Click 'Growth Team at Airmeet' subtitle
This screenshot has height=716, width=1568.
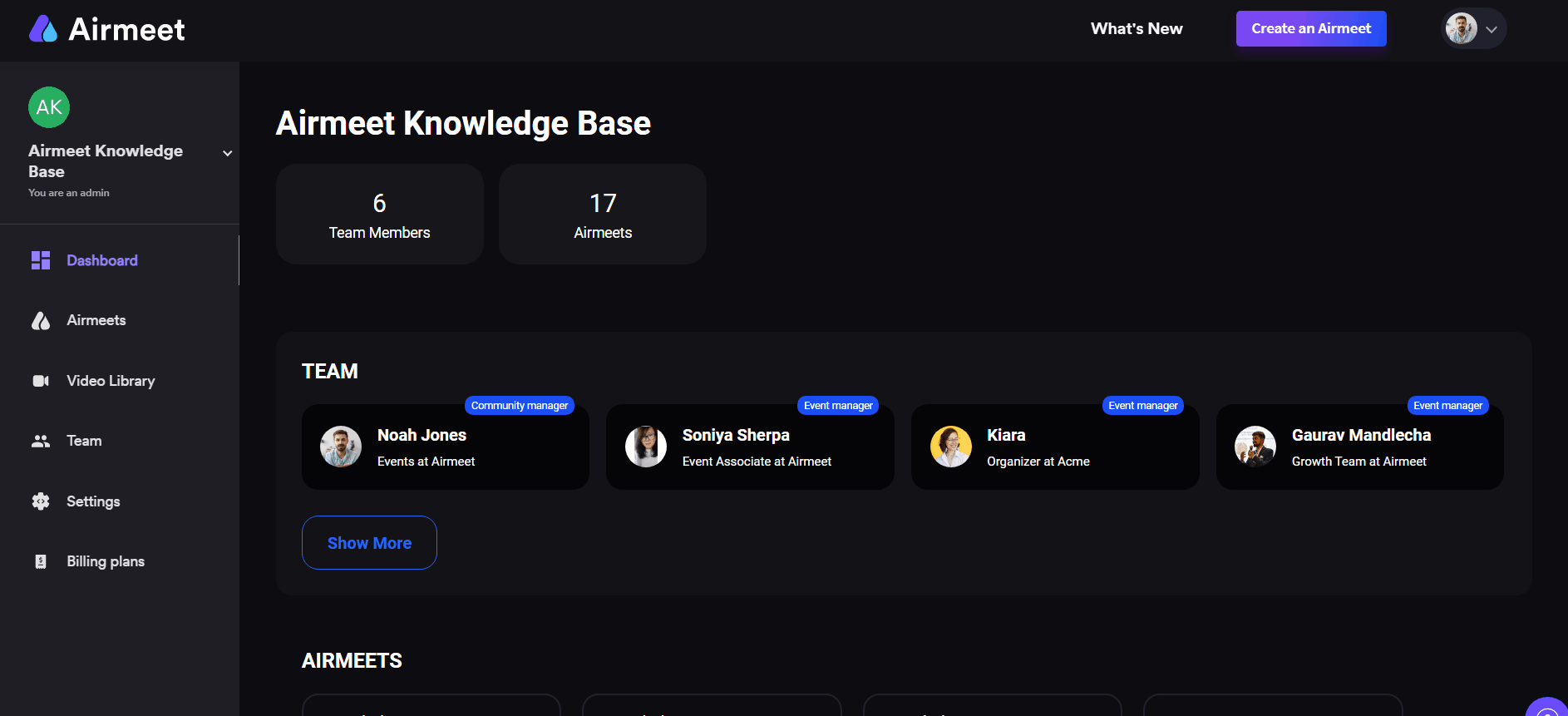coord(1359,462)
